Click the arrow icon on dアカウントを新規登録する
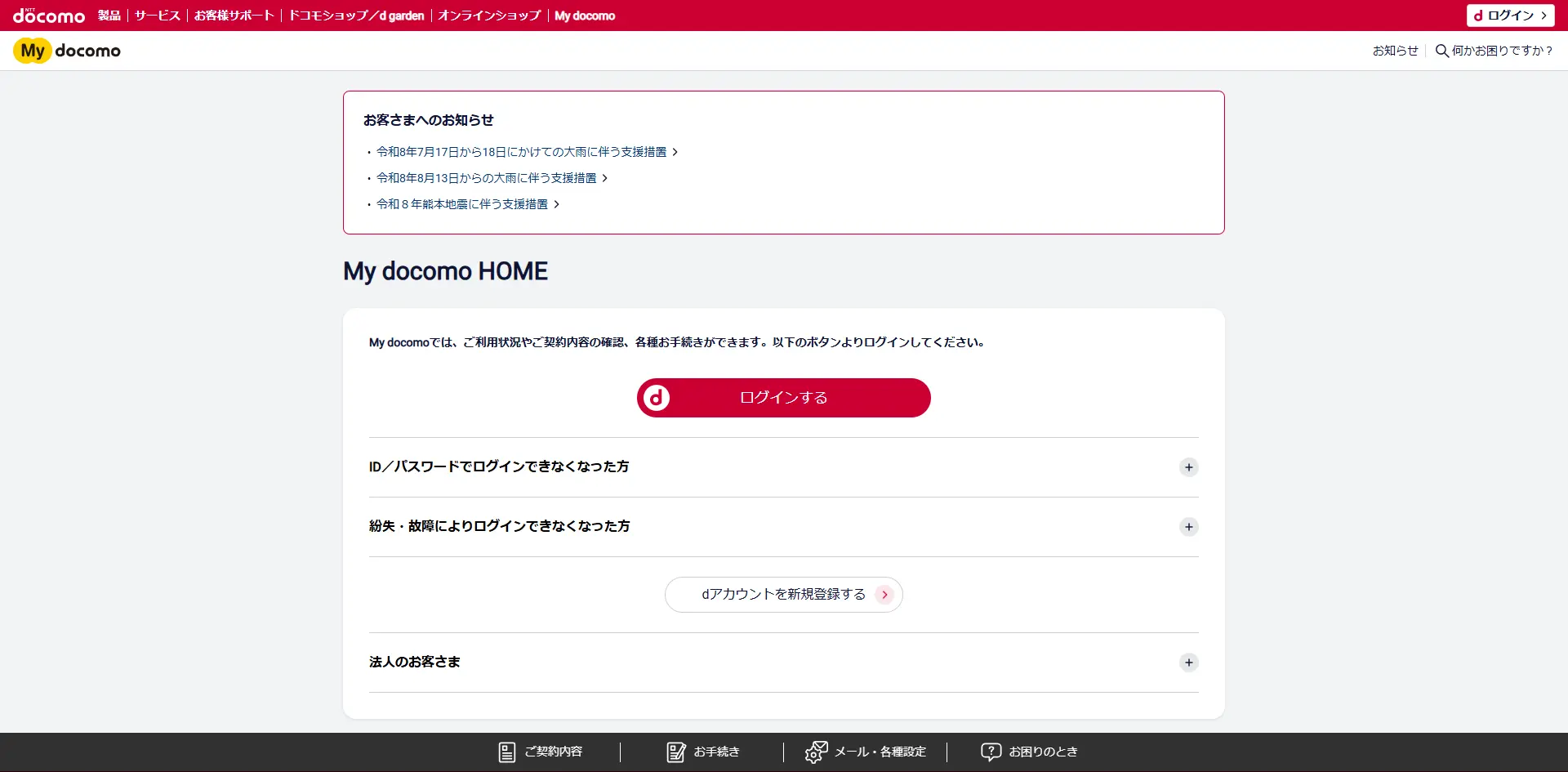The height and width of the screenshot is (772, 1568). (884, 595)
